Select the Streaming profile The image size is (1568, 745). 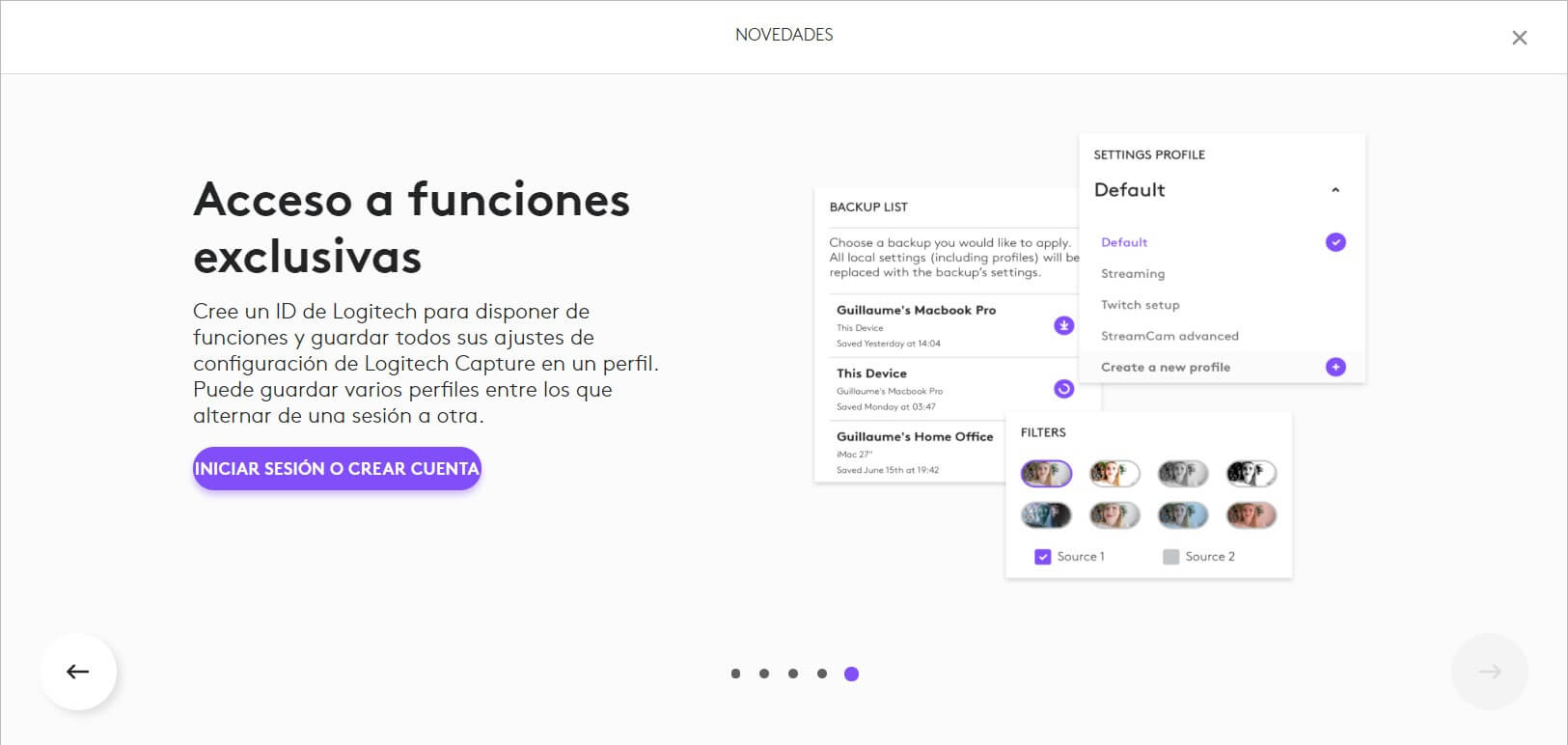[x=1133, y=274]
